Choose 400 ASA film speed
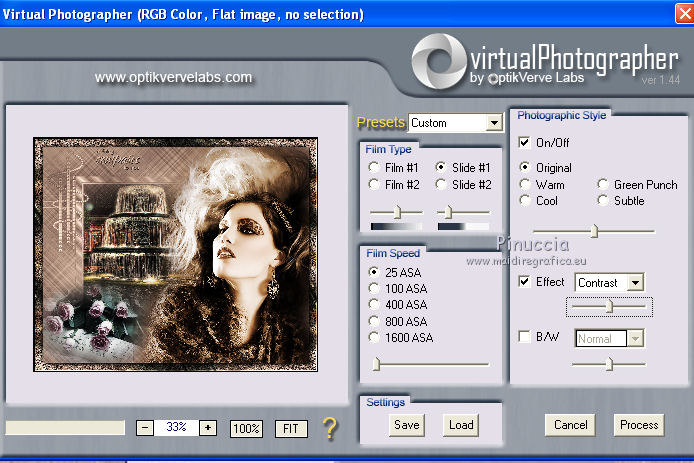 click(x=374, y=305)
